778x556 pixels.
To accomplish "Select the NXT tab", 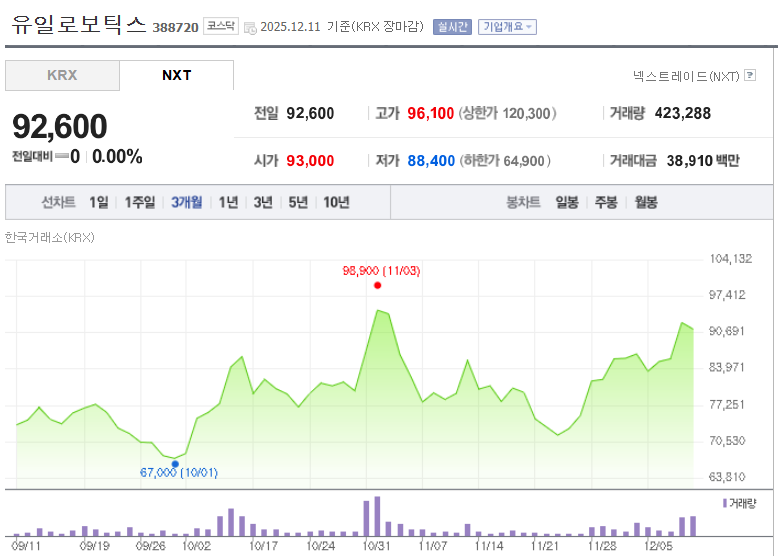I will click(x=177, y=75).
